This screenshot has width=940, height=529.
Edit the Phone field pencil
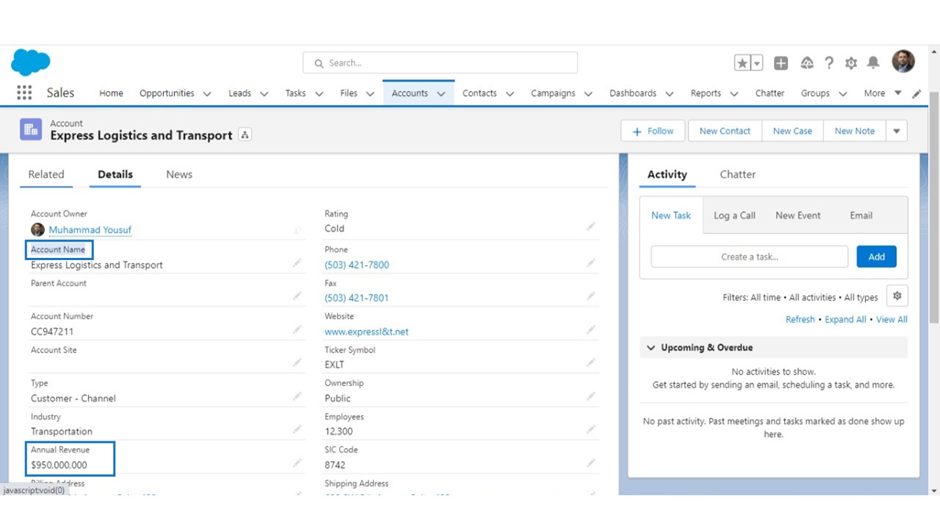coord(590,263)
